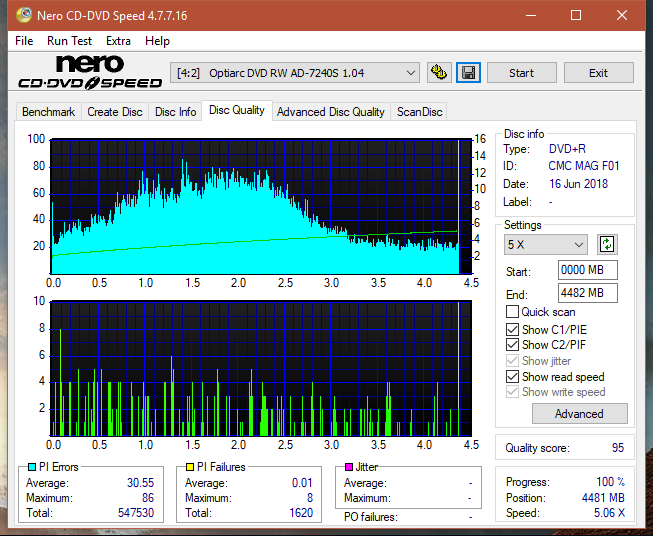The width and height of the screenshot is (653, 536).
Task: Click the PO failures label
Action: click(x=371, y=517)
